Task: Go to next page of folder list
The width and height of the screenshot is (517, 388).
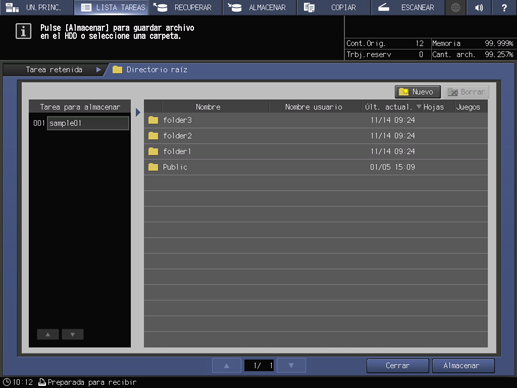Action: (291, 366)
